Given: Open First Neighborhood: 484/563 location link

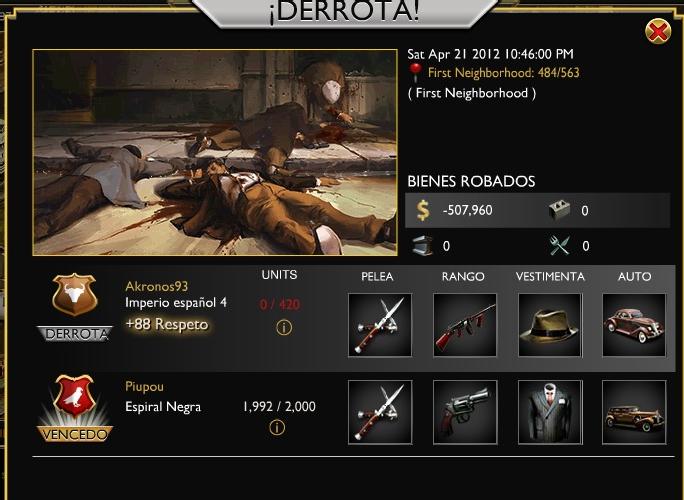Looking at the screenshot, I should tap(504, 72).
